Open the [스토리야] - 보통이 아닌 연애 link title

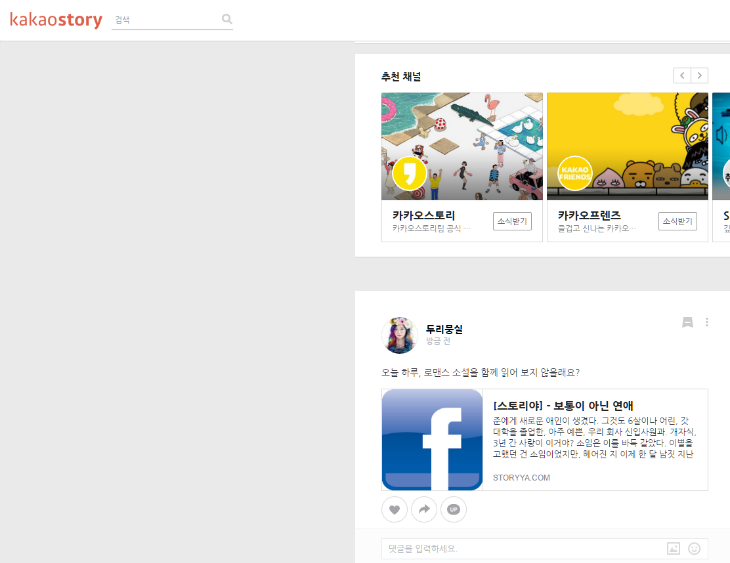(x=563, y=406)
